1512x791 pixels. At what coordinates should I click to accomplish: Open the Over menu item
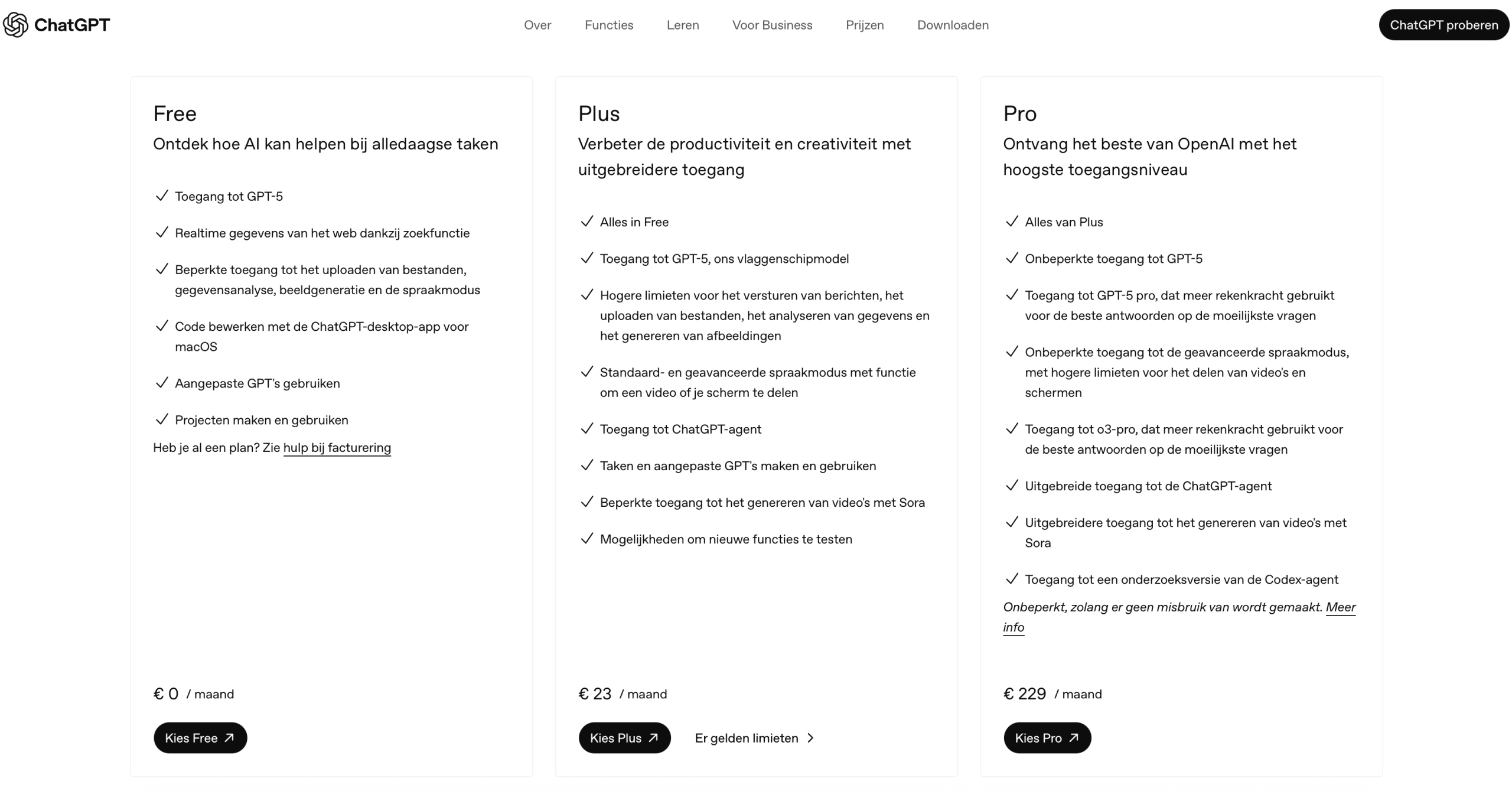pyautogui.click(x=537, y=25)
